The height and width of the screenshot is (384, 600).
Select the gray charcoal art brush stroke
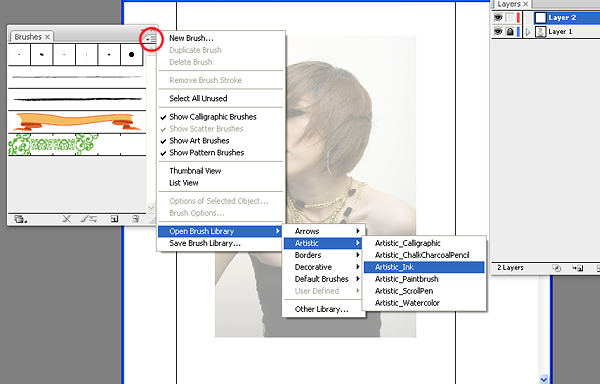(x=77, y=77)
